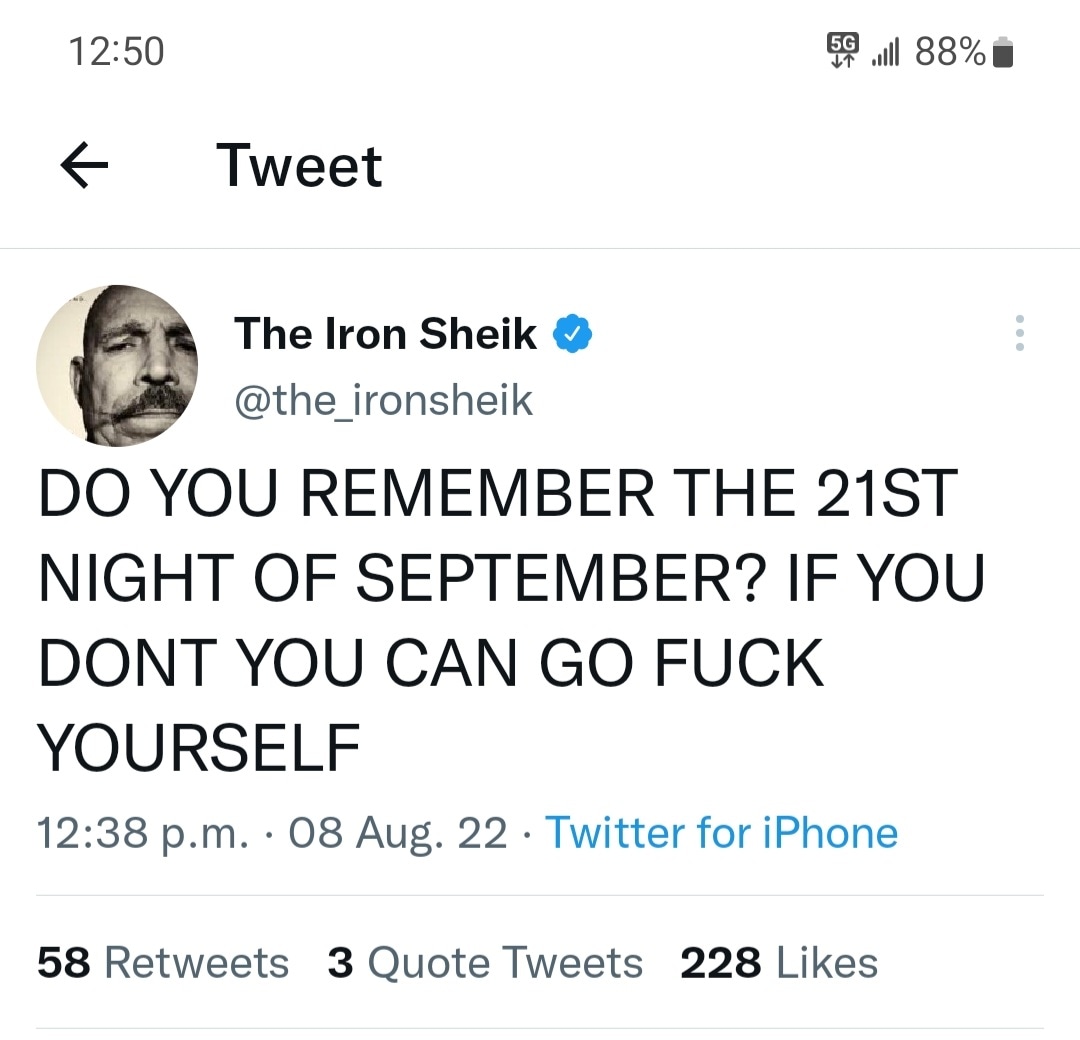Tap the 12:50 status bar clock
The width and height of the screenshot is (1080, 1040).
click(x=117, y=52)
